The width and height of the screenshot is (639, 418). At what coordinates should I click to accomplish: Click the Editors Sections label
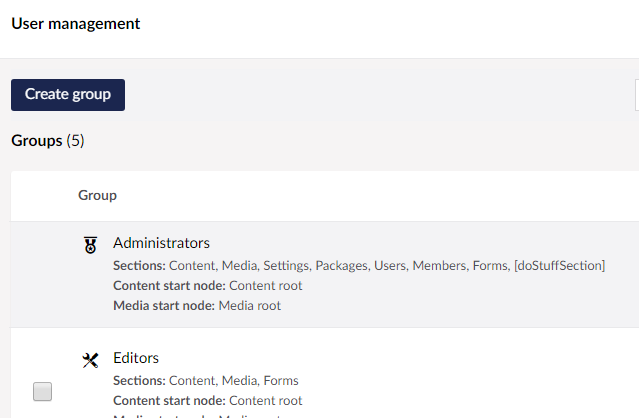point(139,381)
